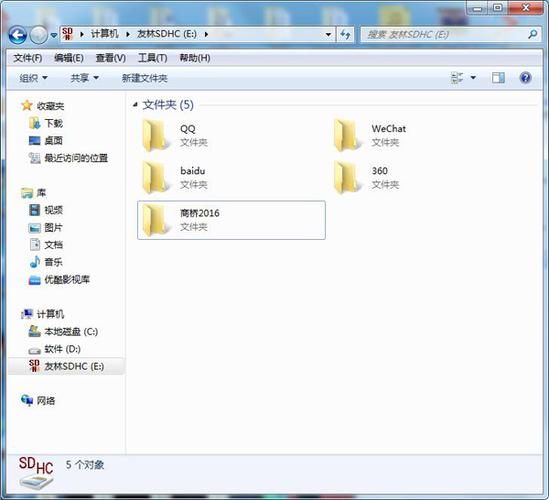Open the 音乐 library
Viewport: 549px width, 500px height.
click(54, 262)
